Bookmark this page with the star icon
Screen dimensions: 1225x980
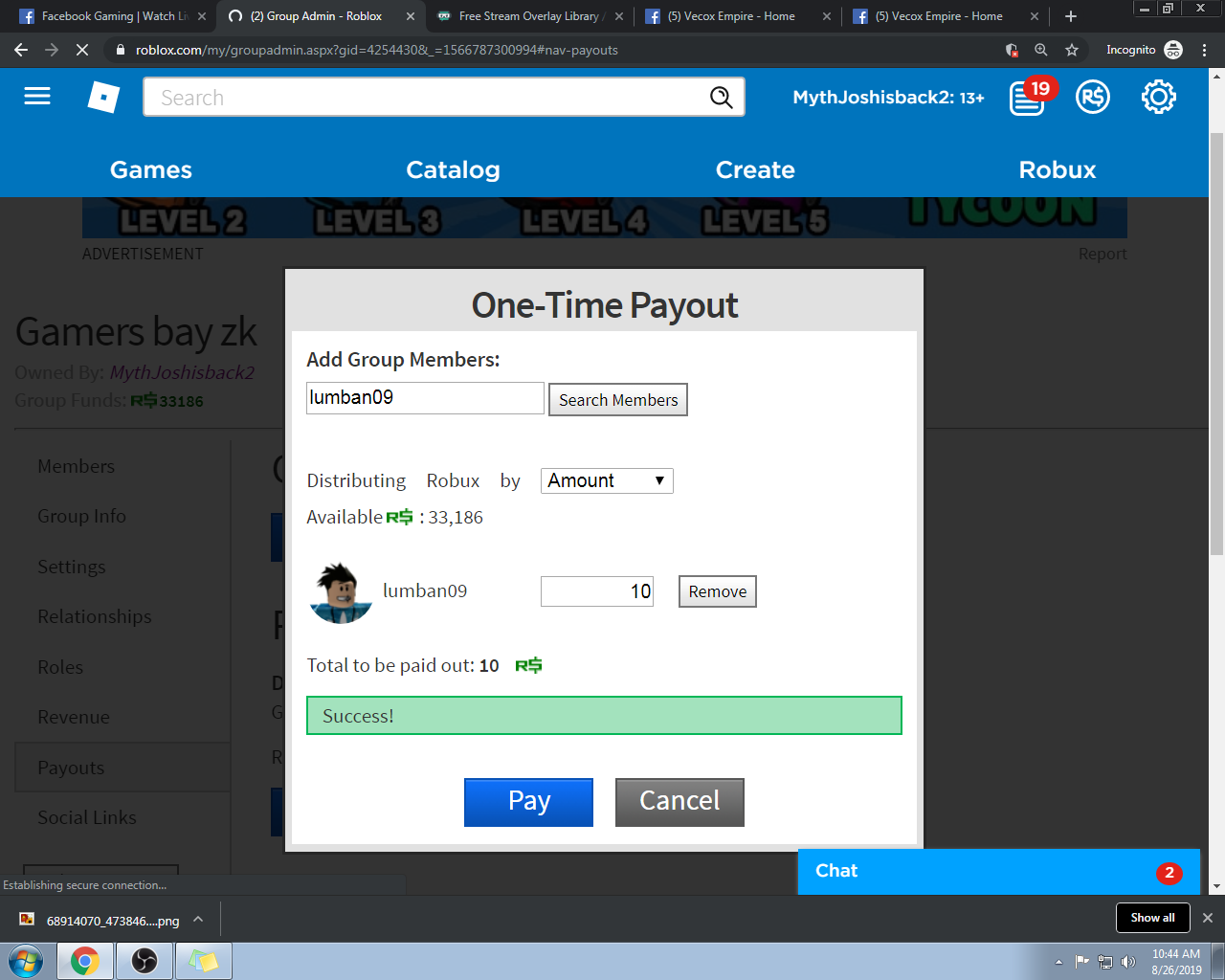pos(1072,50)
